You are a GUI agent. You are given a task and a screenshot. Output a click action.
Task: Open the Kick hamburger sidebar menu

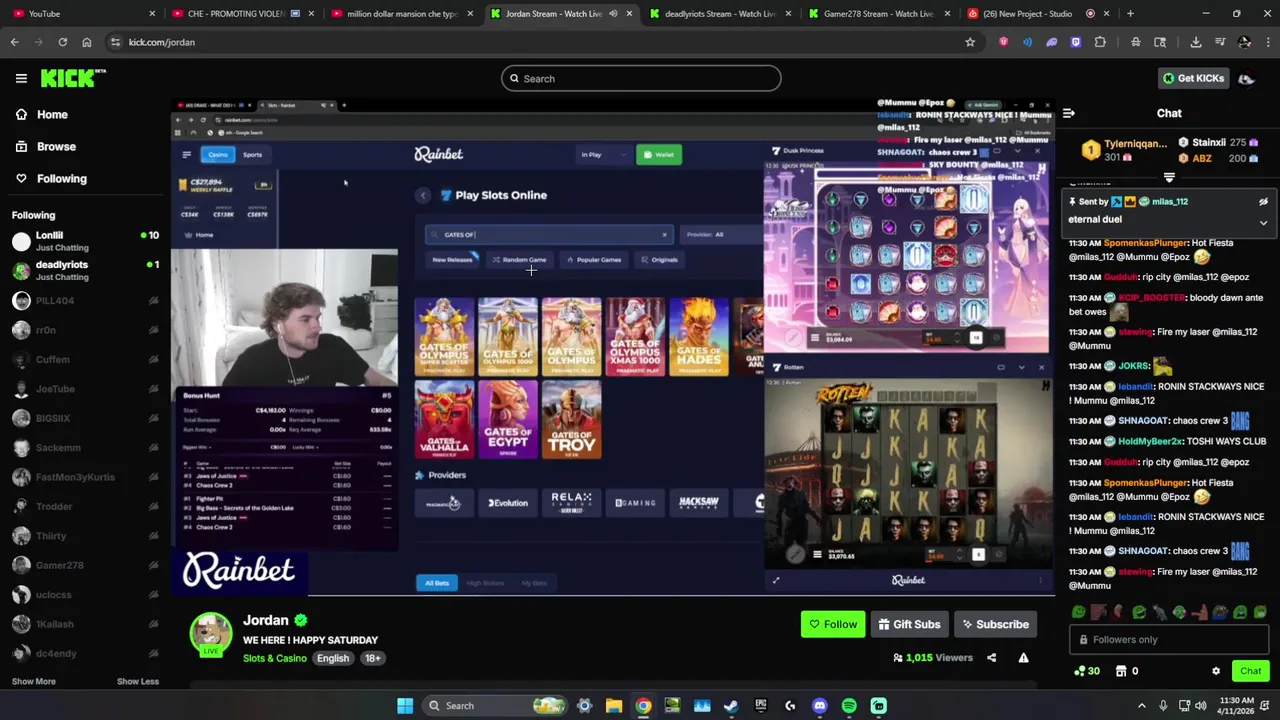pos(21,78)
